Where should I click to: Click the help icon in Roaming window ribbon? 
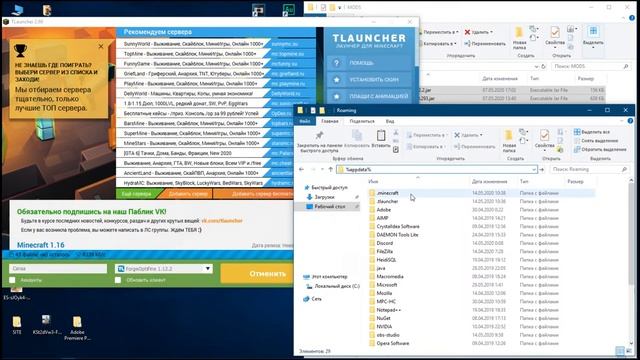point(630,121)
